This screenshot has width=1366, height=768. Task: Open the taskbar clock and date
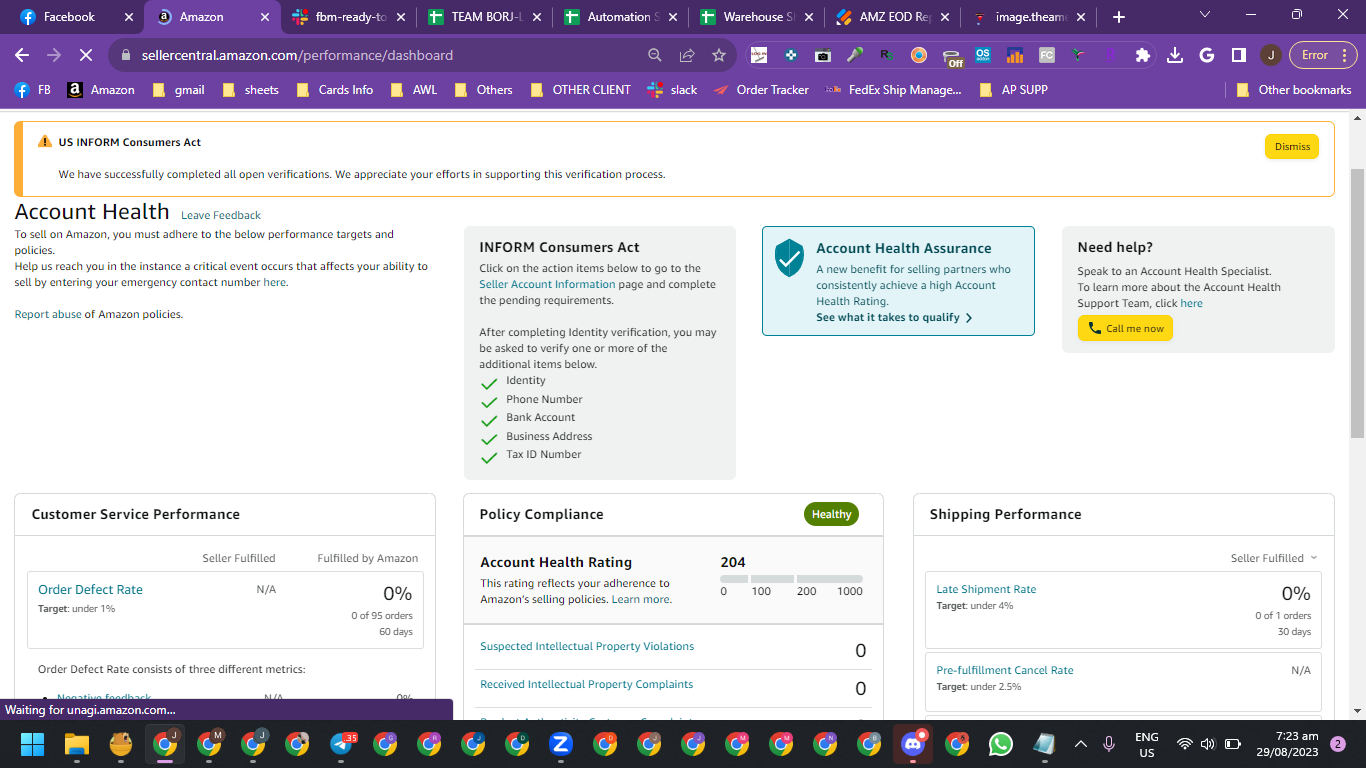pos(1289,744)
